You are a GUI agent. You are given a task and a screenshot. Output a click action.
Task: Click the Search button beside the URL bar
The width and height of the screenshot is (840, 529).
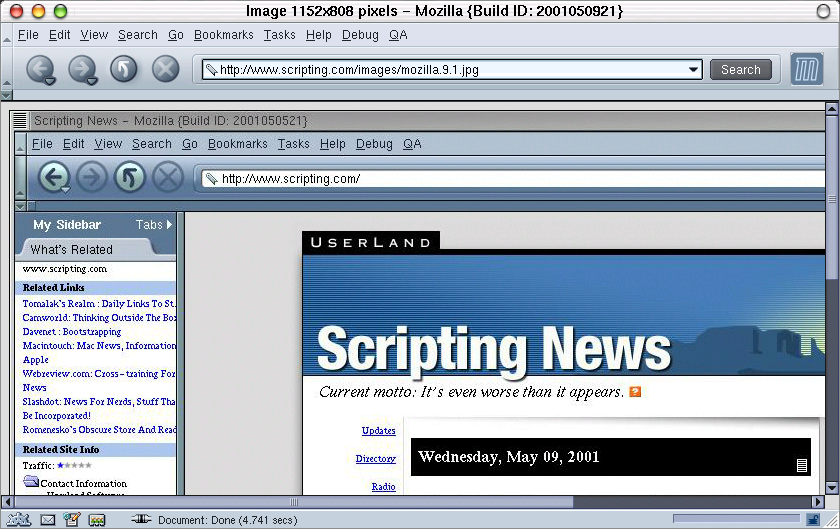(x=740, y=70)
